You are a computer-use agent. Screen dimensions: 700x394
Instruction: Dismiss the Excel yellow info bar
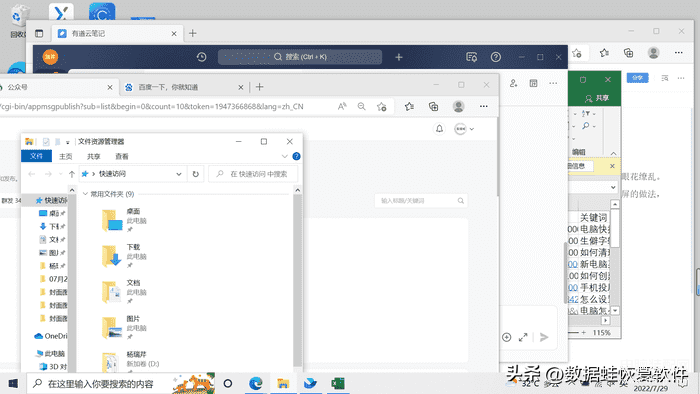pyautogui.click(x=612, y=166)
